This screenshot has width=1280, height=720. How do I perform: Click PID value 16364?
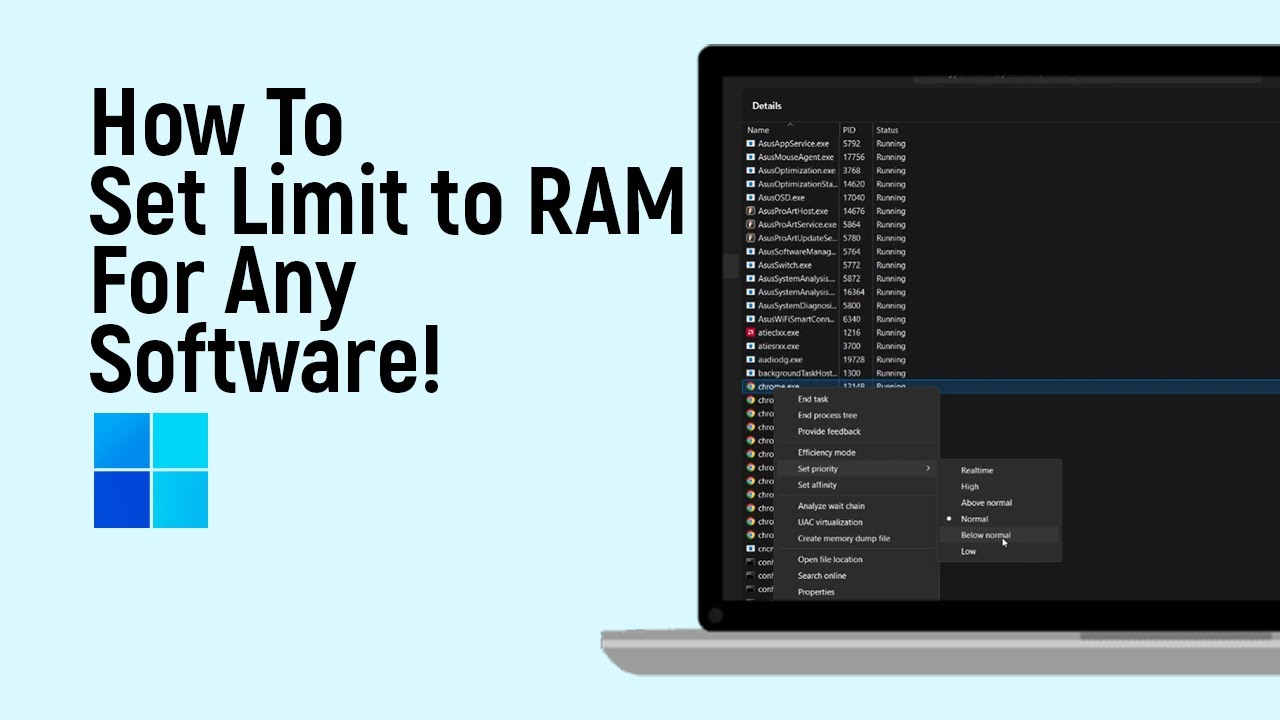click(852, 292)
